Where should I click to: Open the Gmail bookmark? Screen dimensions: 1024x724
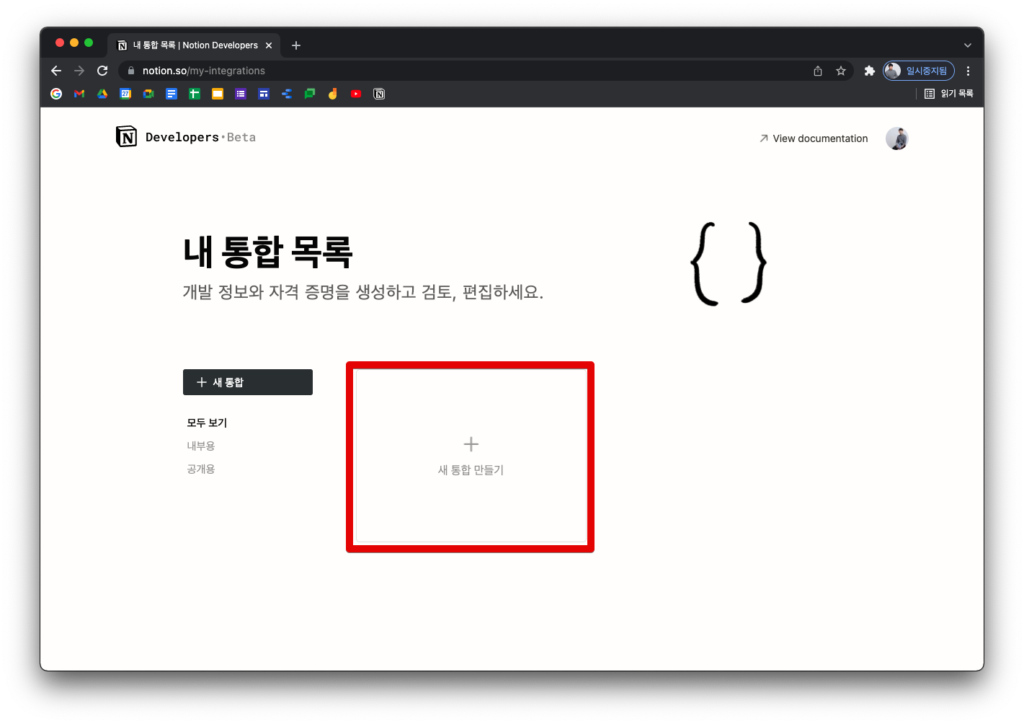coord(79,93)
